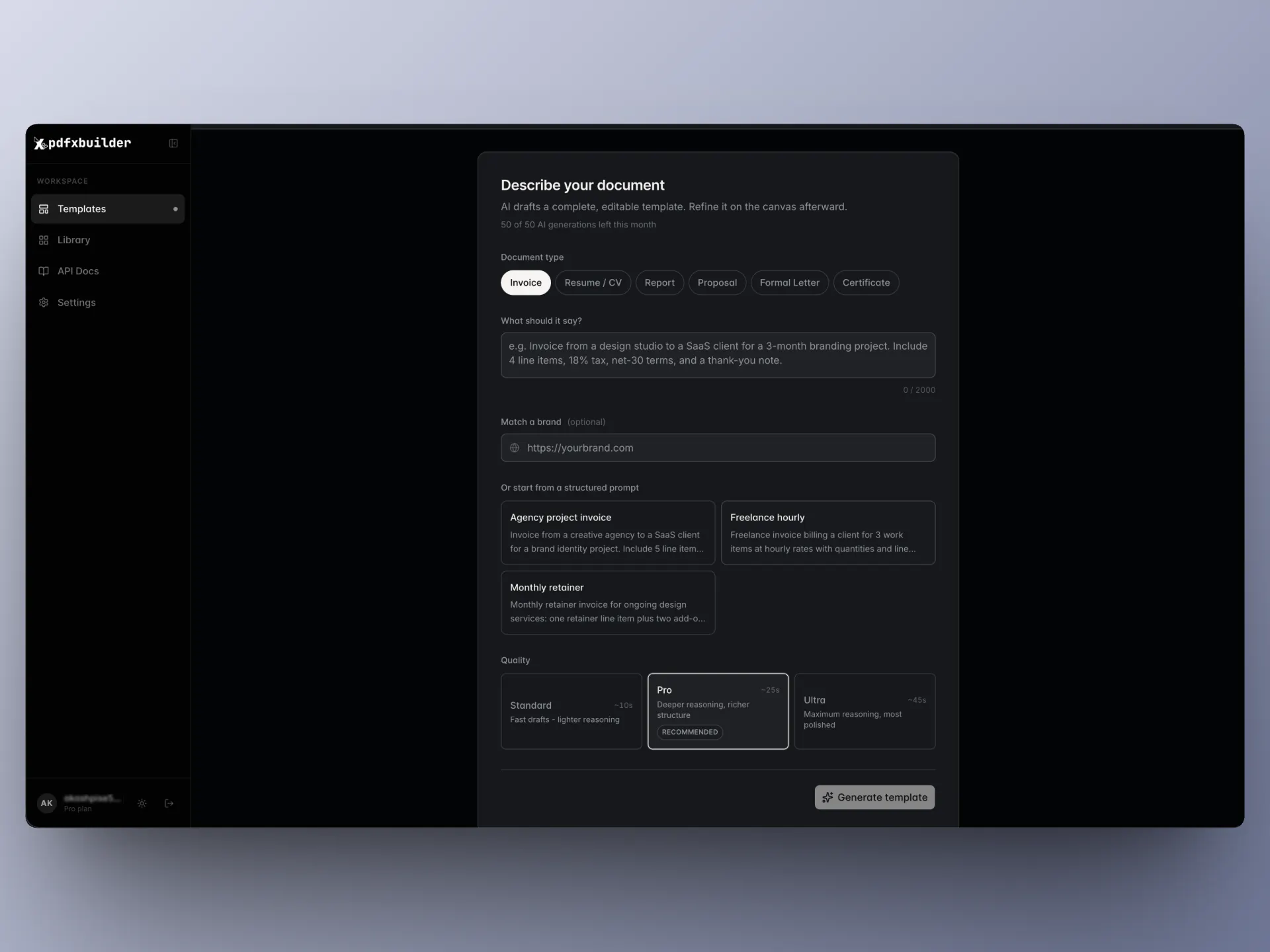Click the API Docs book icon
This screenshot has height=952, width=1270.
44,271
